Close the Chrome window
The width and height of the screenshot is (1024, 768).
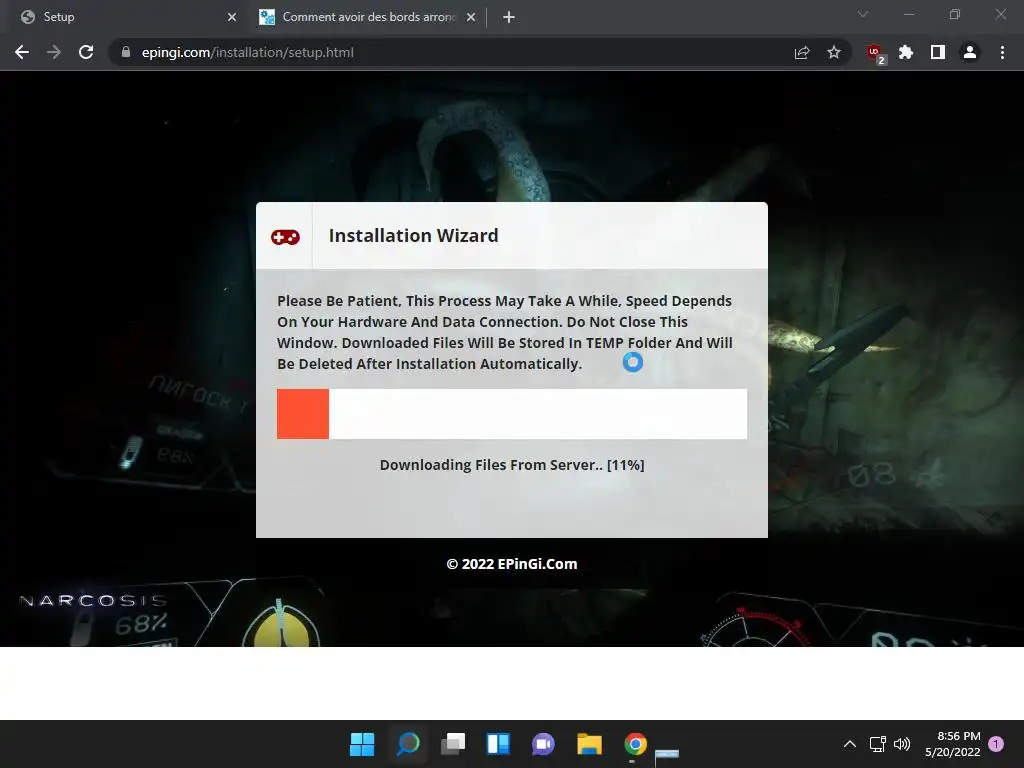(1001, 14)
